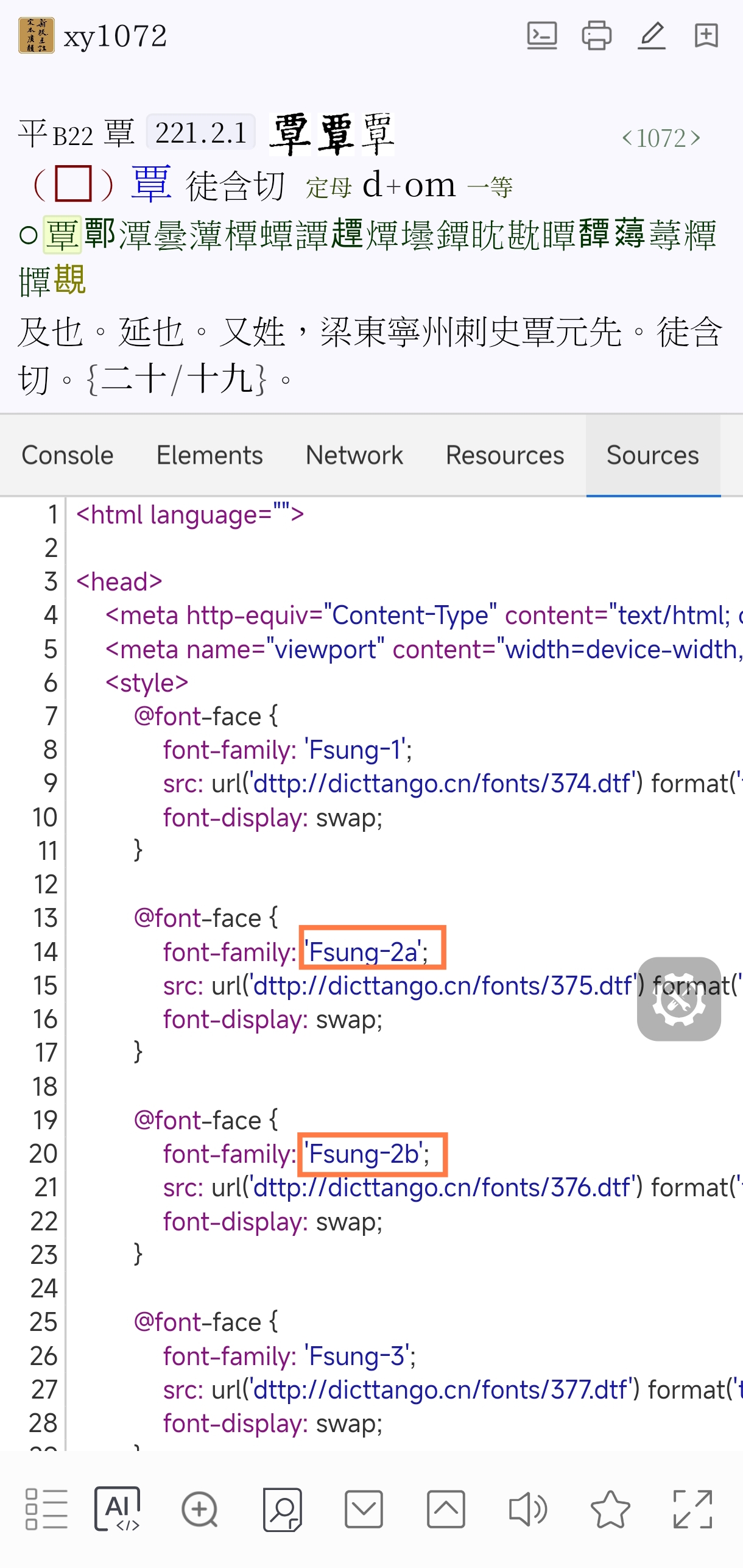
Task: Switch to the Console tab
Action: tap(68, 455)
